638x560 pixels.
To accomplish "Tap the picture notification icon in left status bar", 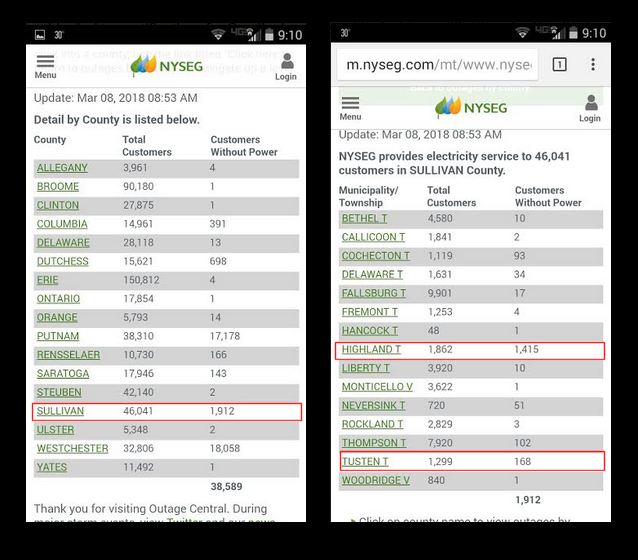I will [40, 35].
